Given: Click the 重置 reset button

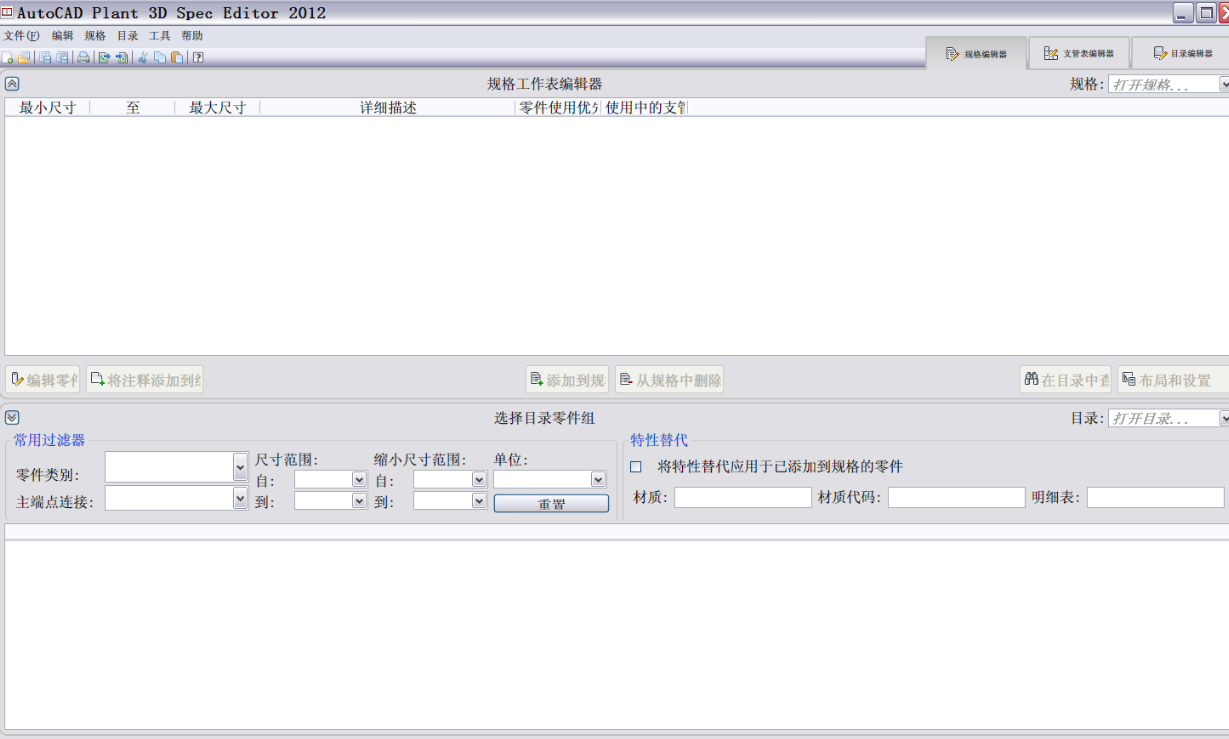Looking at the screenshot, I should (x=551, y=504).
